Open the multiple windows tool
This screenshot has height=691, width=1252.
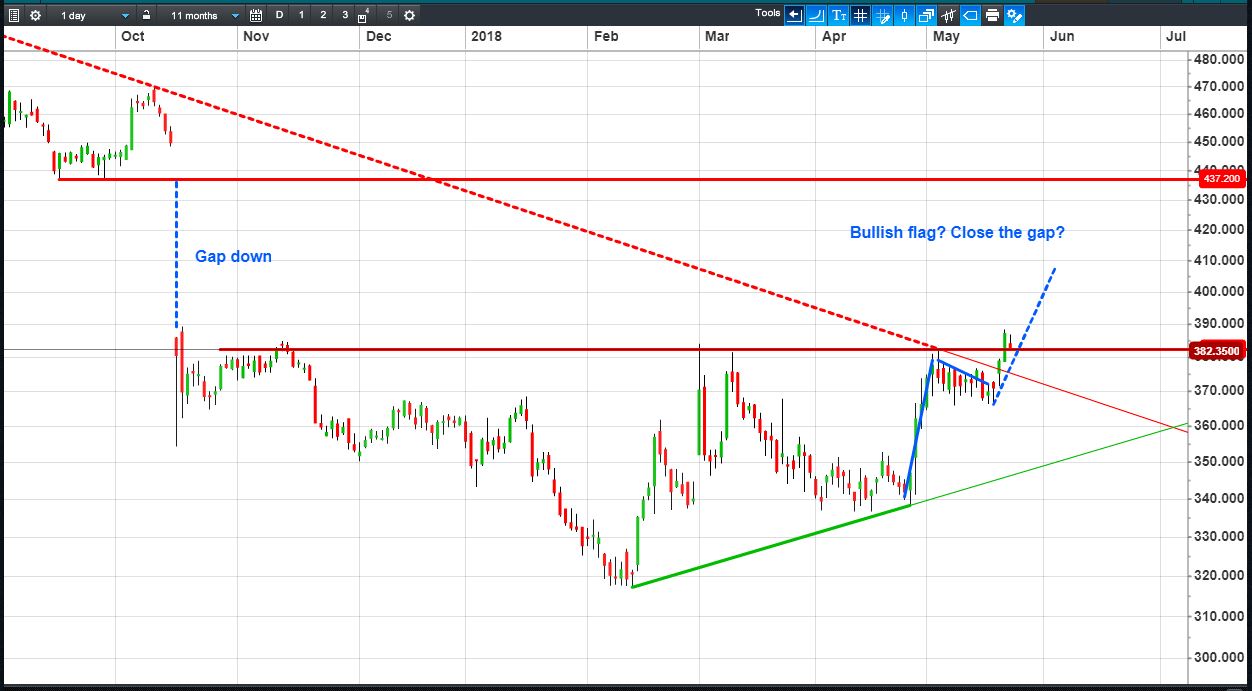click(x=926, y=15)
